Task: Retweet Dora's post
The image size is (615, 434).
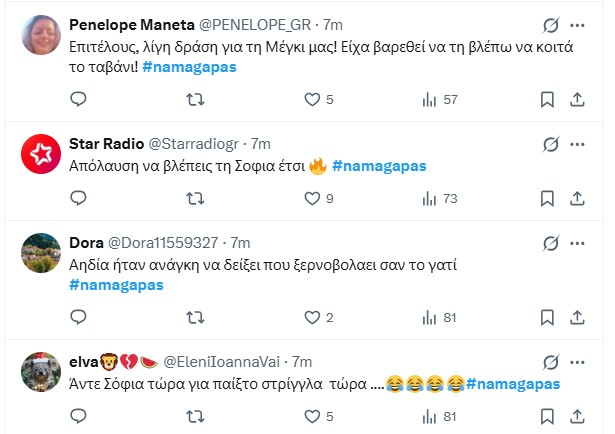Action: (196, 317)
